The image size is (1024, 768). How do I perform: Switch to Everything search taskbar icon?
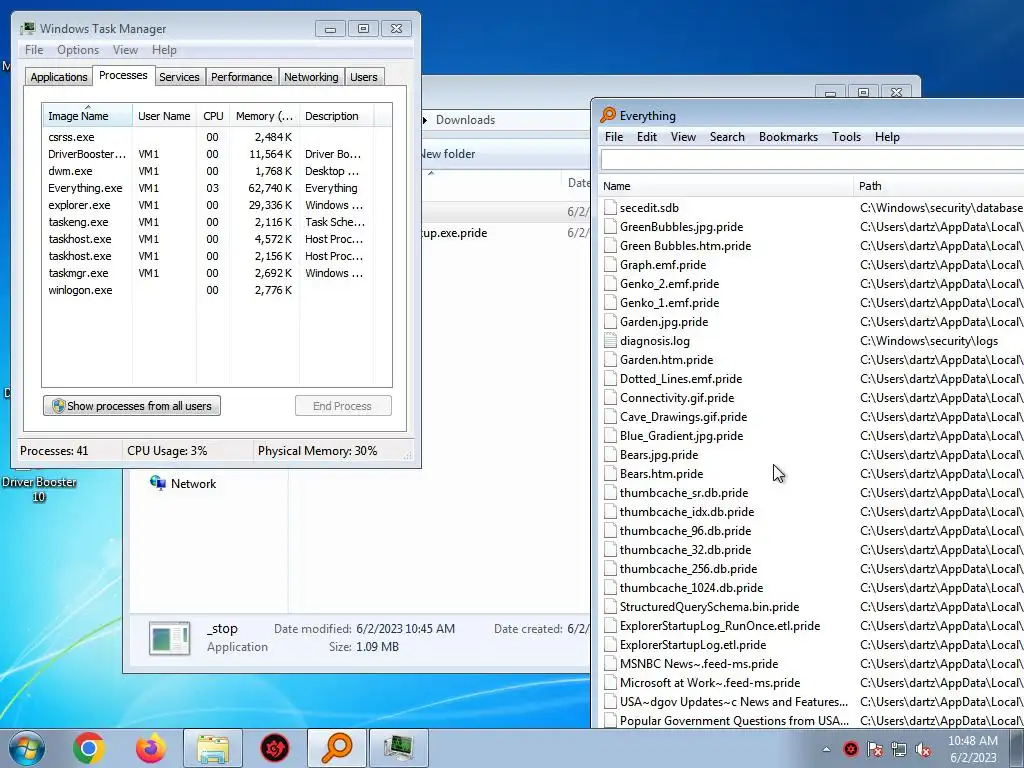point(337,748)
